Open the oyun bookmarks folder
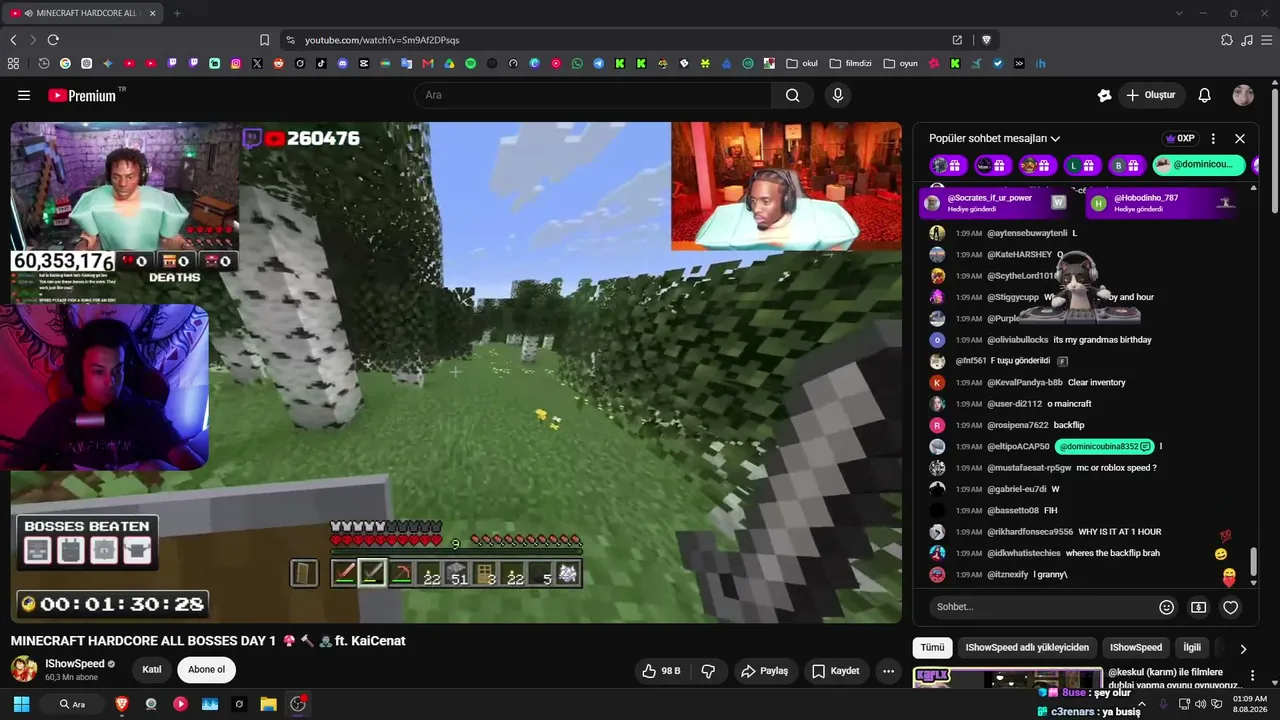The image size is (1280, 720). coord(900,63)
